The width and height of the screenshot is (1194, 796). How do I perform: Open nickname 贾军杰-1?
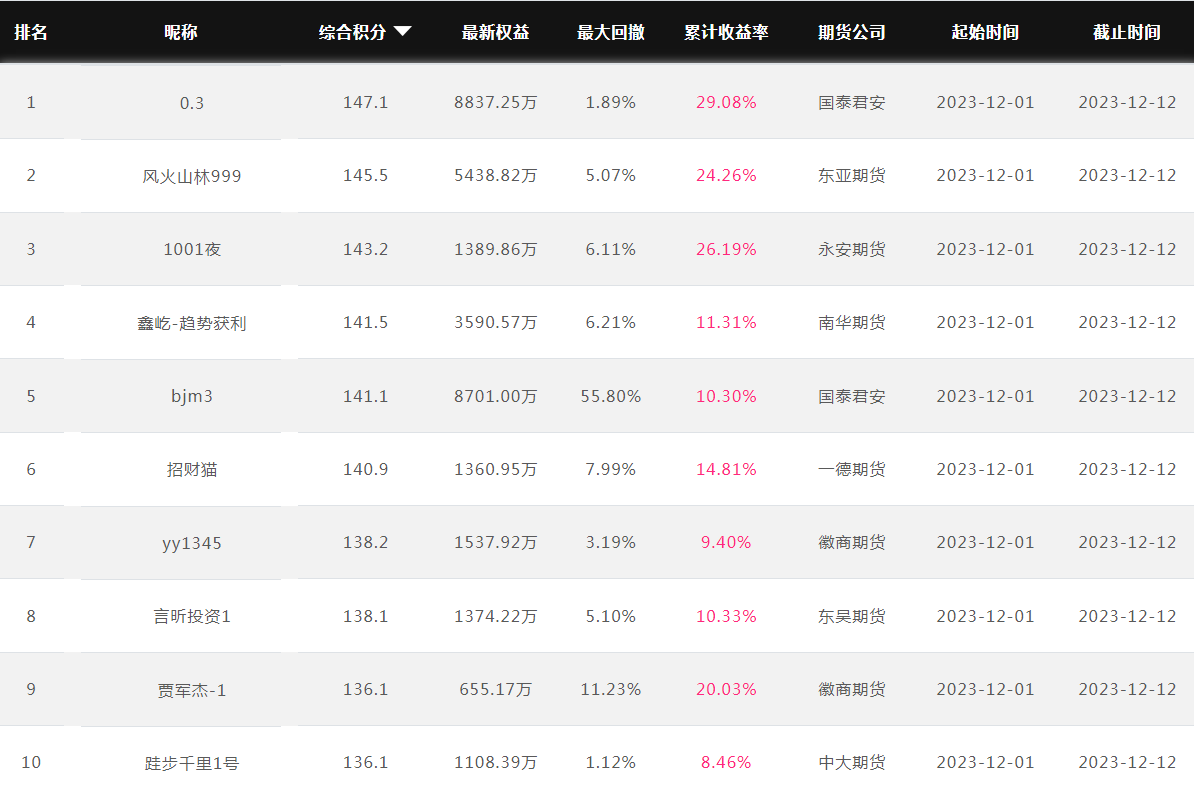(x=192, y=690)
